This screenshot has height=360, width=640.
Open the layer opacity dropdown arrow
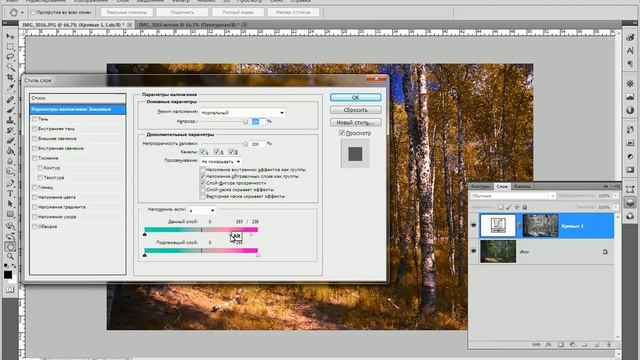tap(616, 196)
